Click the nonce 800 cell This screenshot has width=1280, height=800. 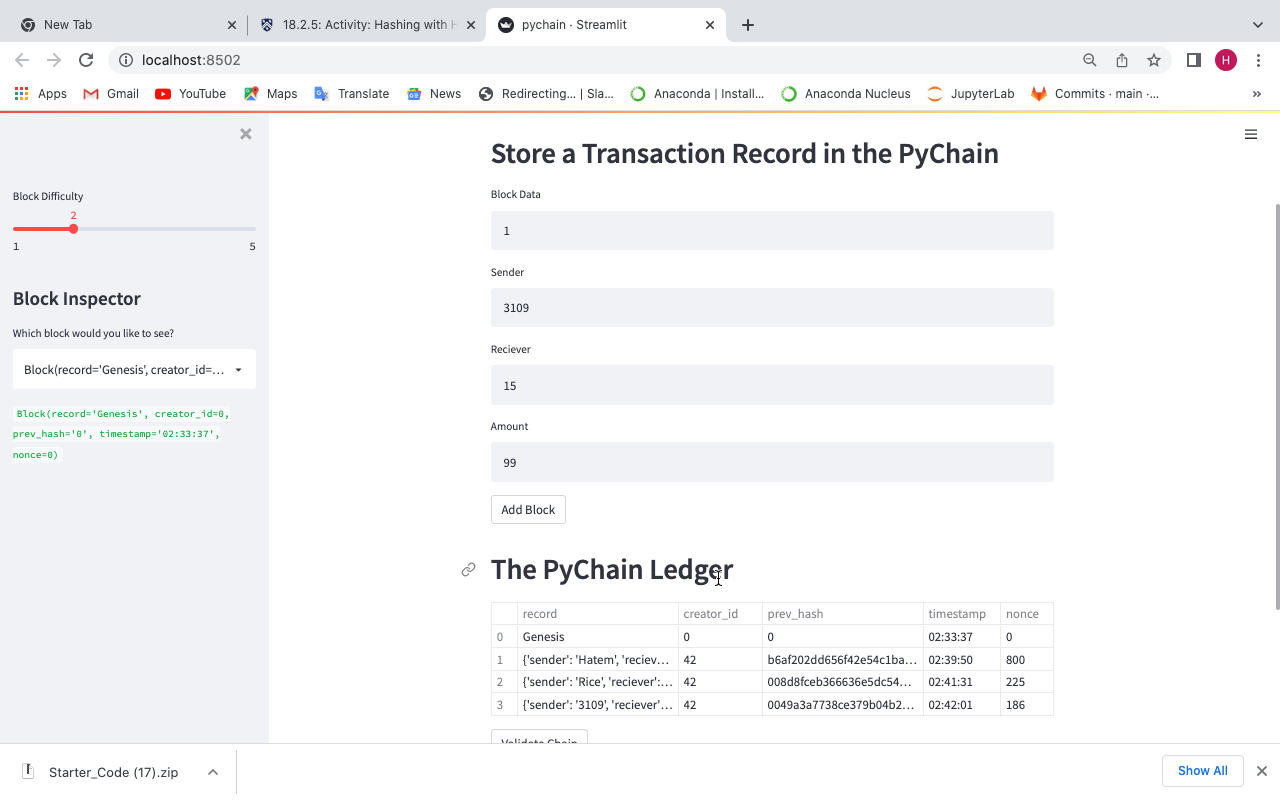pyautogui.click(x=1026, y=659)
